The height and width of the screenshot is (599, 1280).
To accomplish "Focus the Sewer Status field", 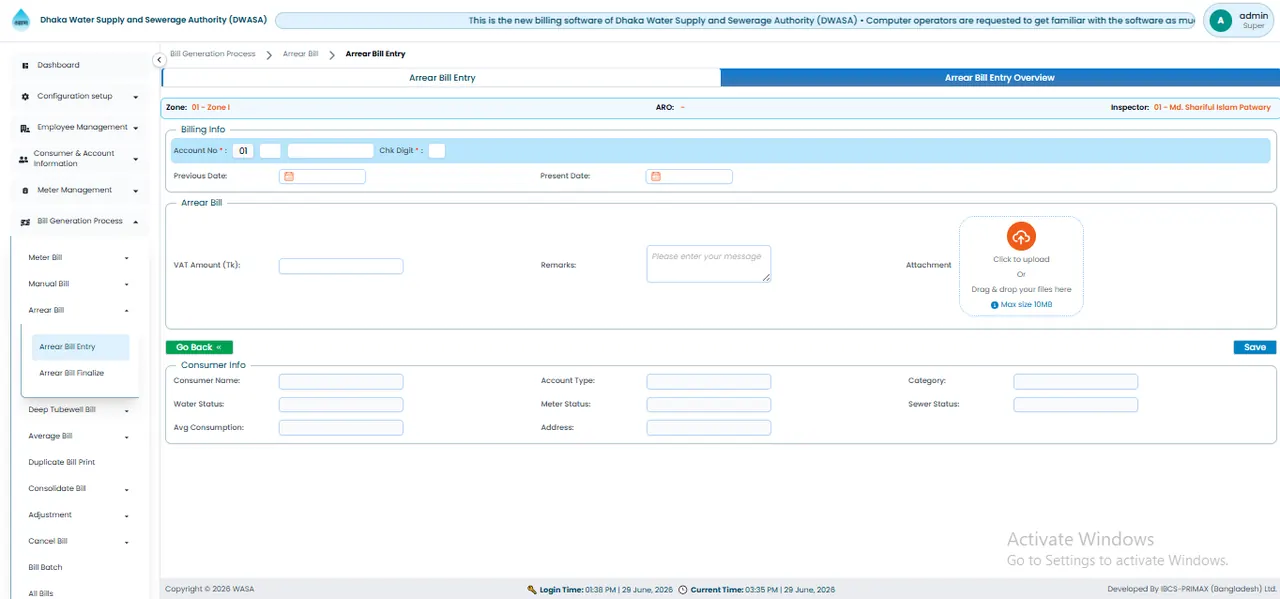I will 1076,405.
